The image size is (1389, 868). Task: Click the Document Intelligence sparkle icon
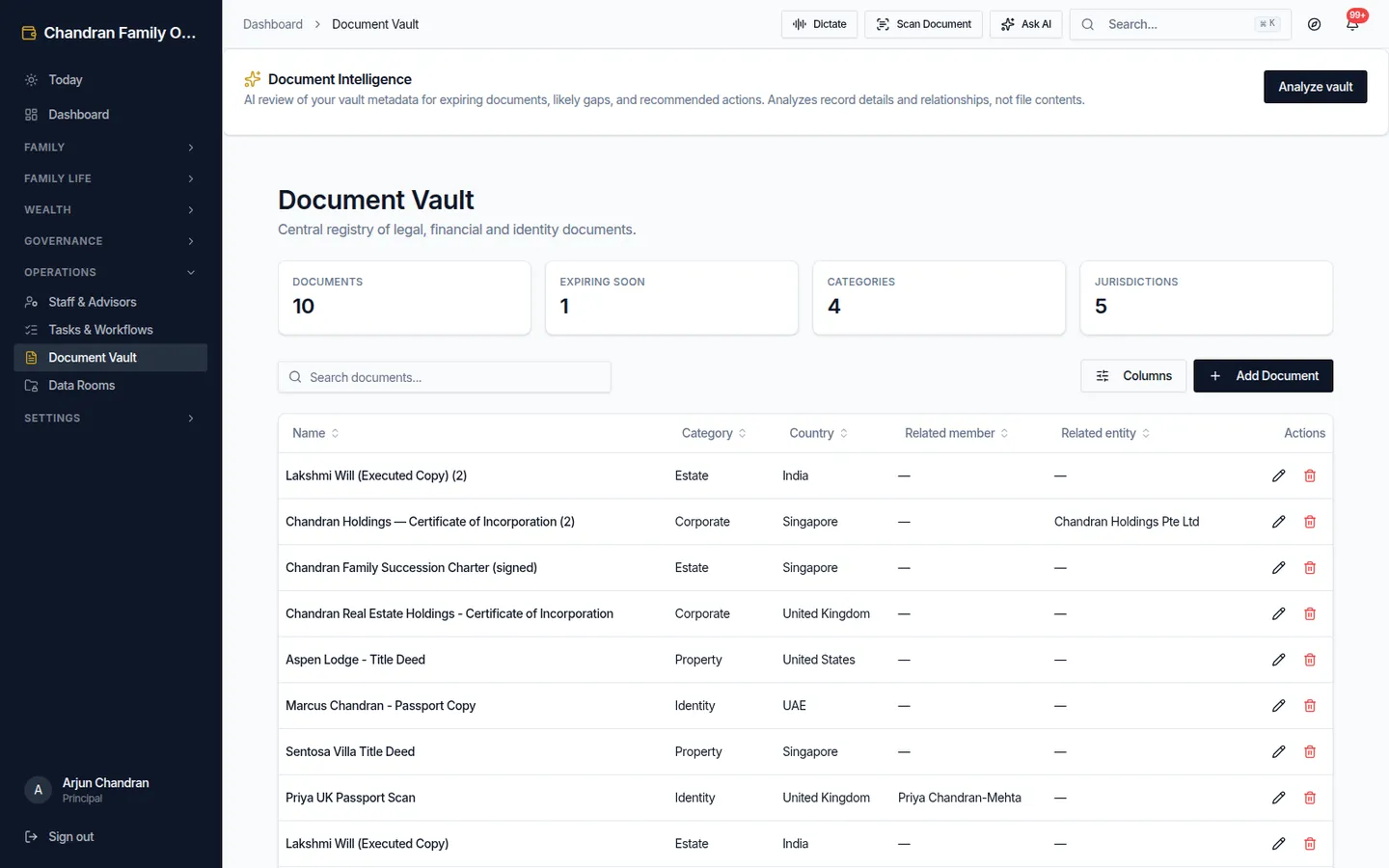click(x=253, y=79)
